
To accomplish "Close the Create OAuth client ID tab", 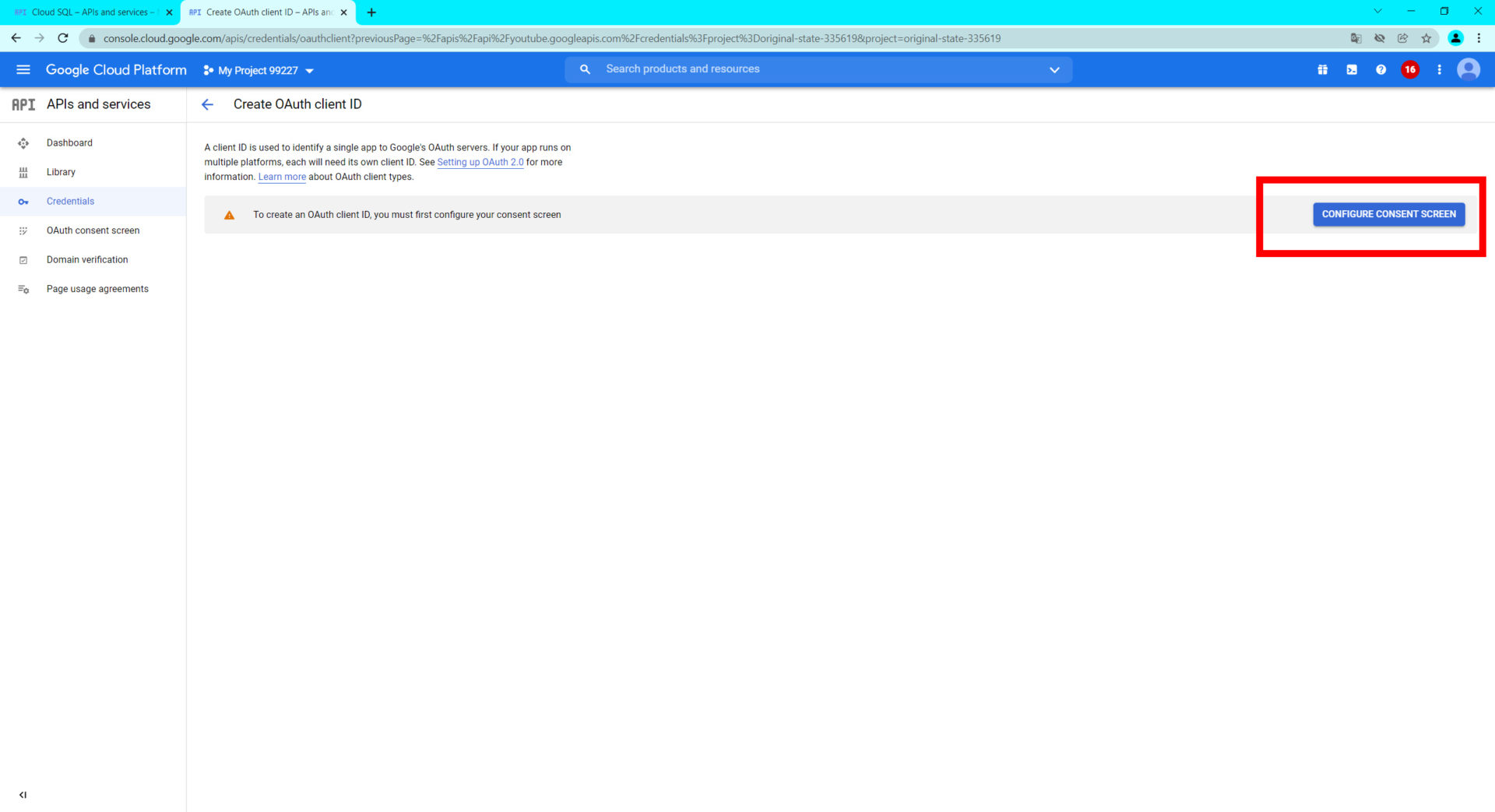I will 343,12.
